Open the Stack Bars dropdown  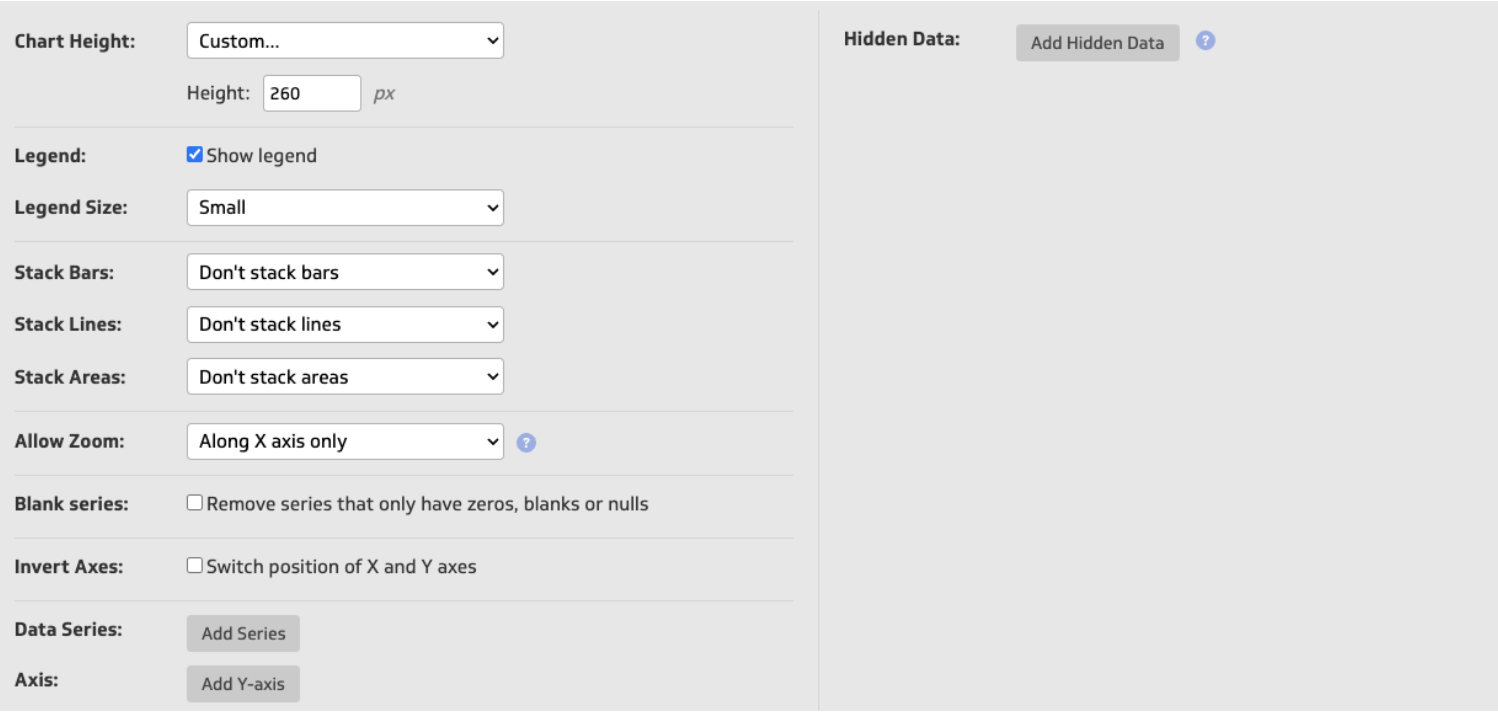click(x=347, y=270)
